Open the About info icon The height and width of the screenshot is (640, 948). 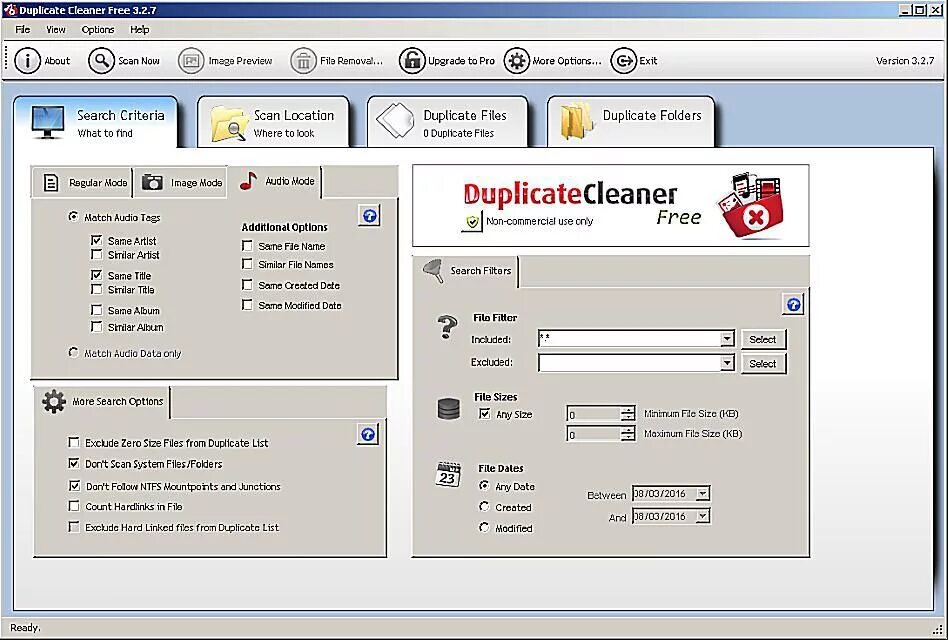(x=27, y=60)
